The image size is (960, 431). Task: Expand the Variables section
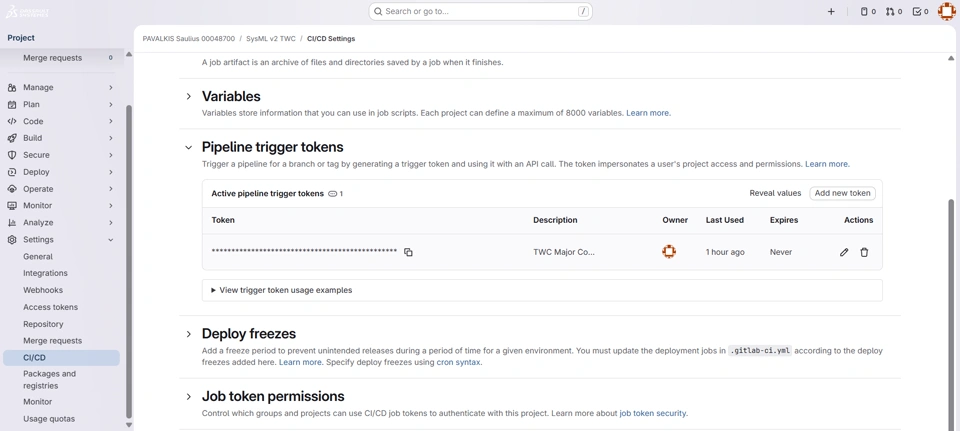pos(189,97)
